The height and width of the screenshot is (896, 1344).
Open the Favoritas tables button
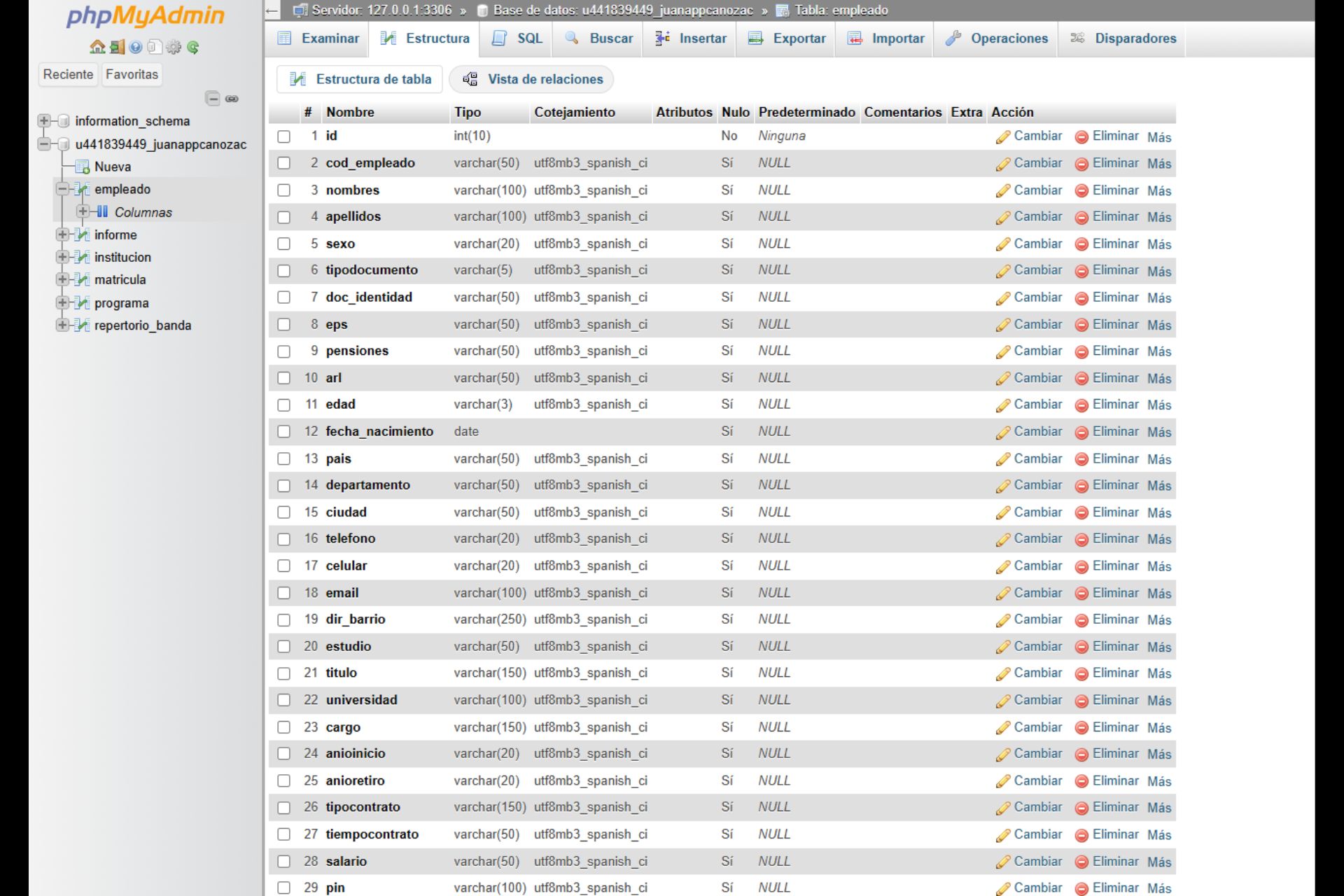132,74
